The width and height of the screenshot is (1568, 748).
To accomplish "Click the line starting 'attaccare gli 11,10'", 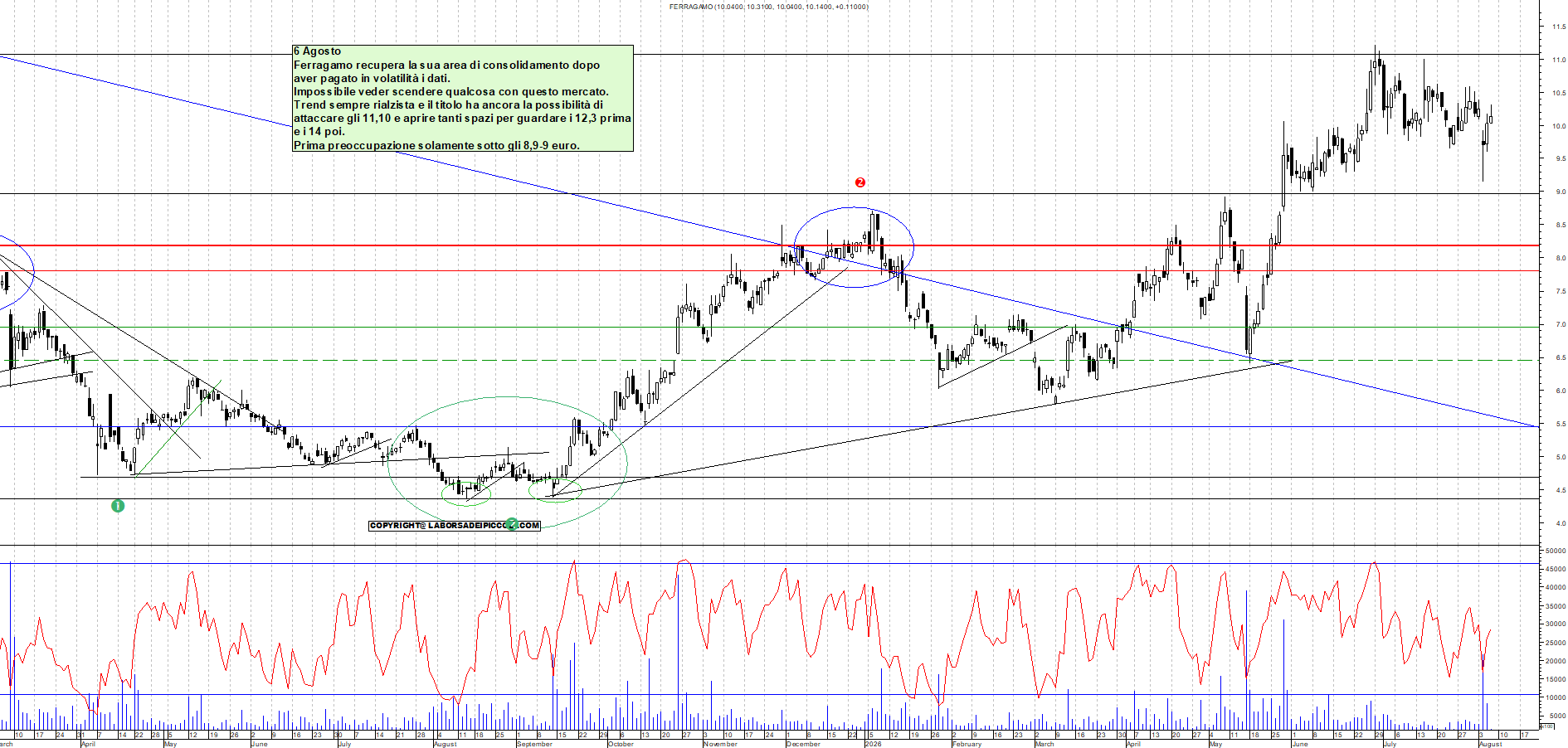I will tap(462, 118).
